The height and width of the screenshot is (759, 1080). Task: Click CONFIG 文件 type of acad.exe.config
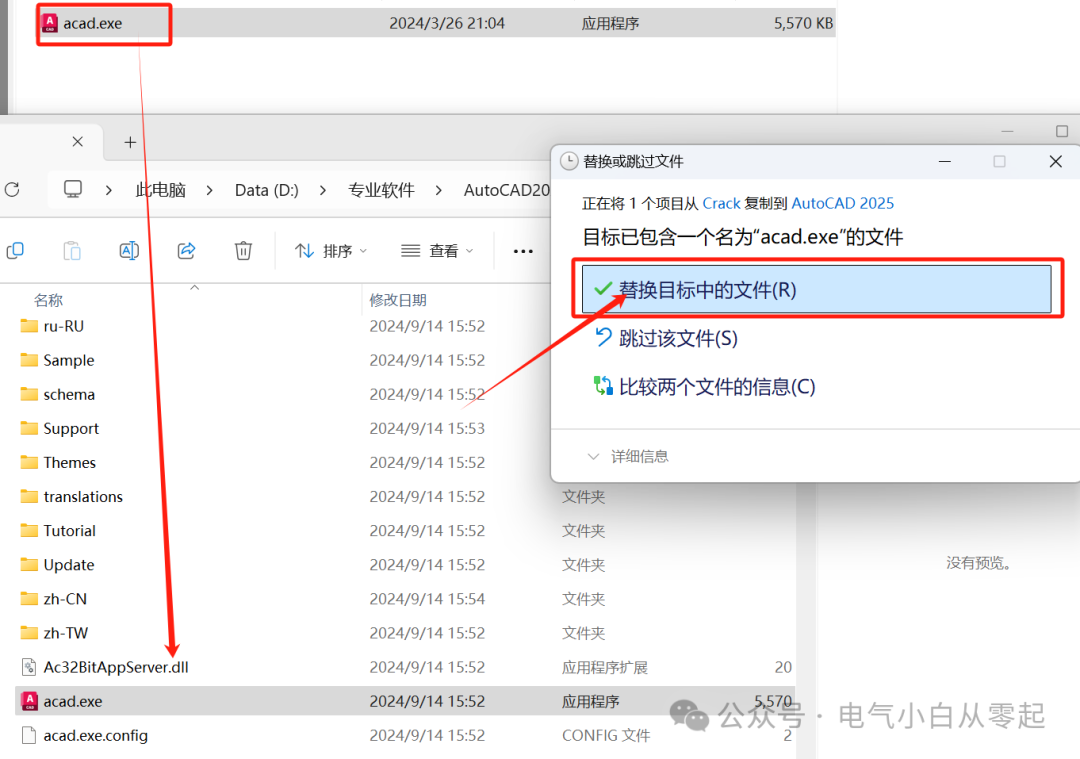tap(605, 736)
